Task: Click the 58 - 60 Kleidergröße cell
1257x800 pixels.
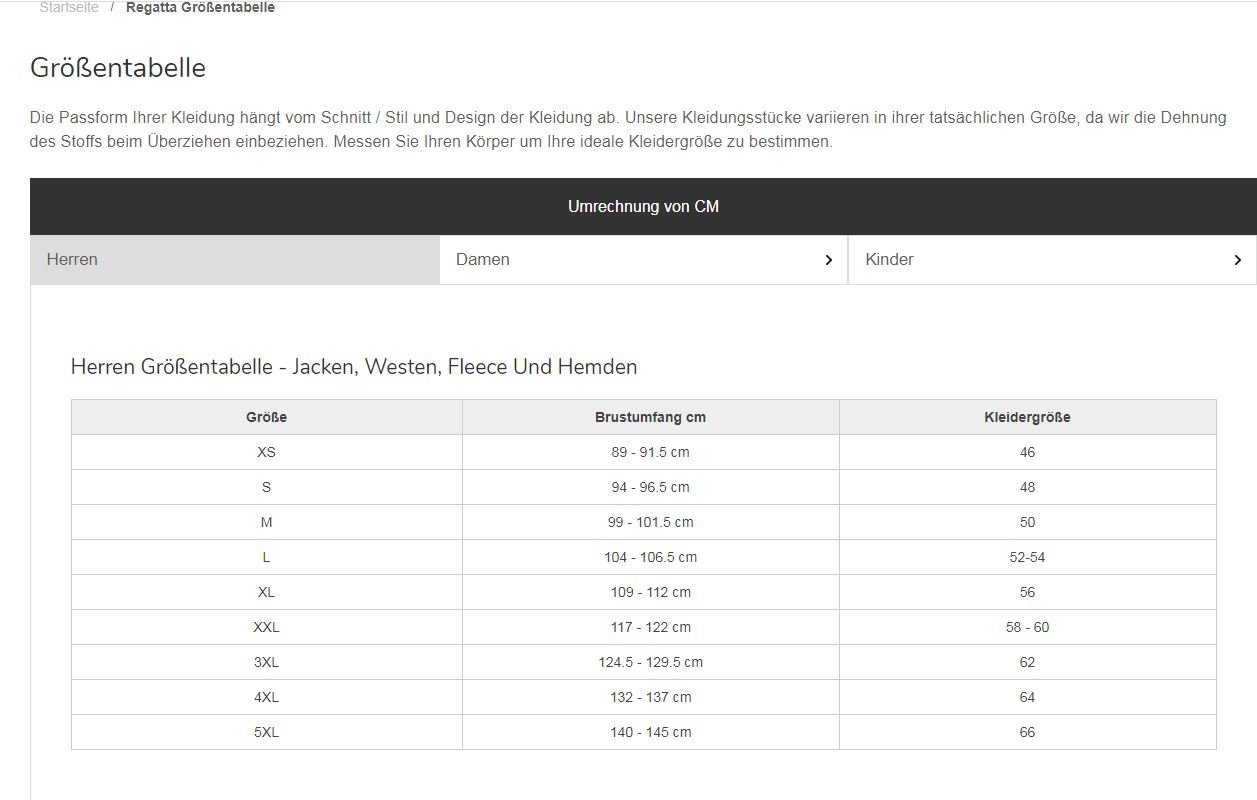Action: (x=1027, y=627)
